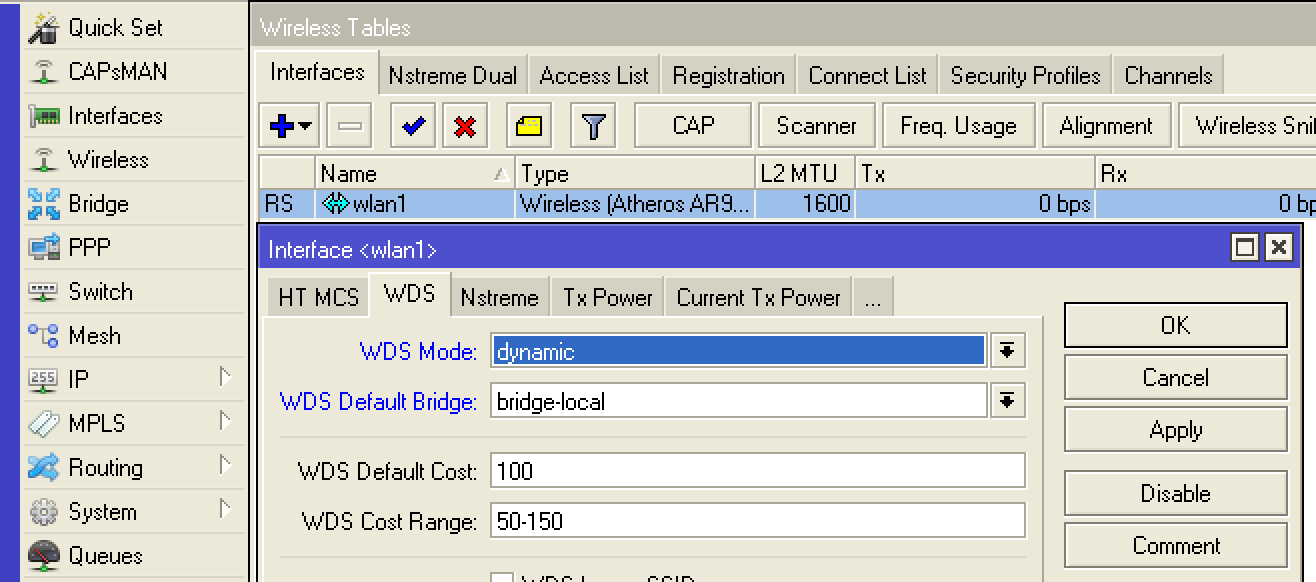Image resolution: width=1316 pixels, height=582 pixels.
Task: Click the Disable button in the dialog
Action: [1175, 494]
